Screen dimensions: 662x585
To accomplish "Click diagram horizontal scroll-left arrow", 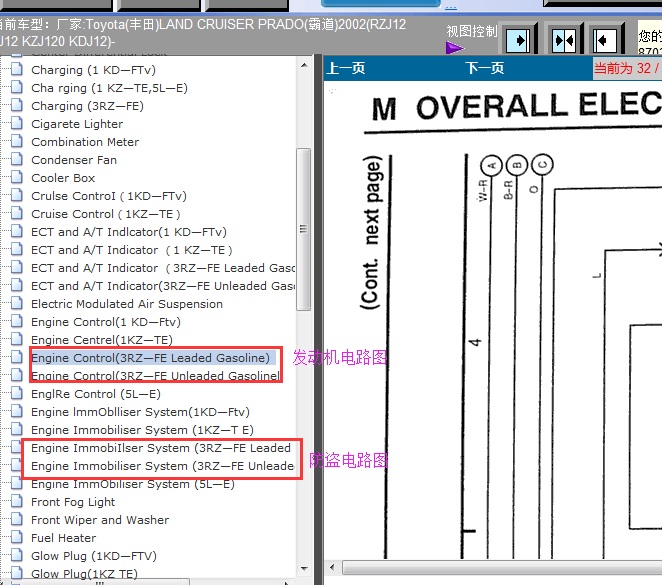I will (332, 567).
